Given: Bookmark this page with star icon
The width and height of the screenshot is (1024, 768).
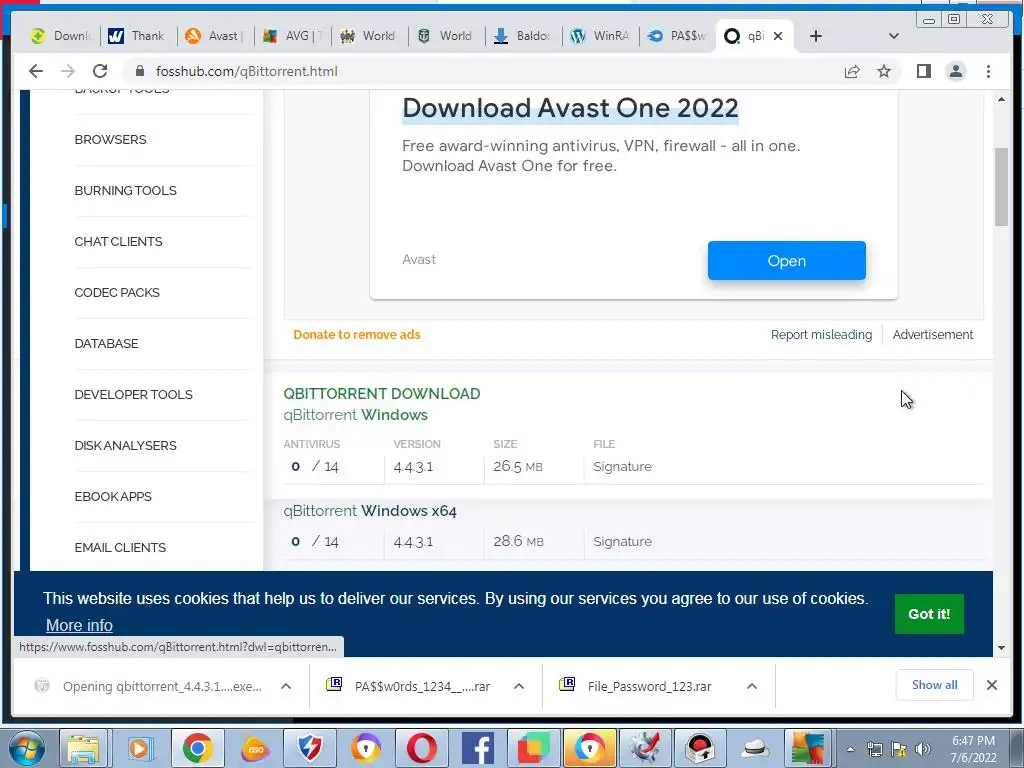Looking at the screenshot, I should tap(884, 71).
